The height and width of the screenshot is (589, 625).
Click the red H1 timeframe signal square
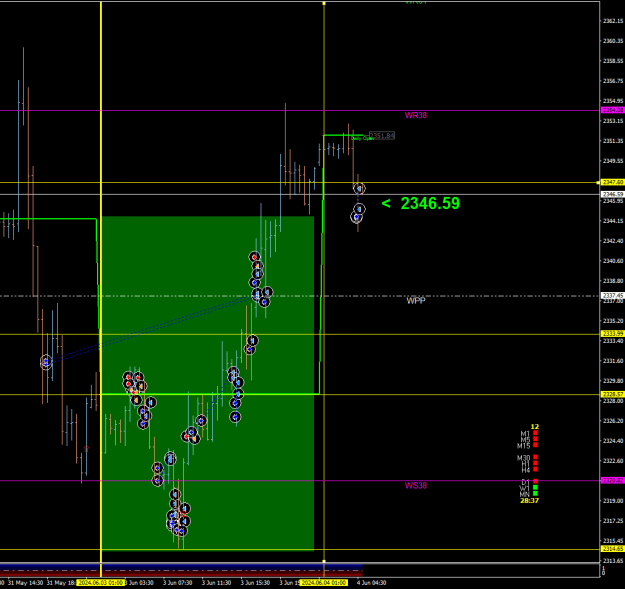[535, 463]
